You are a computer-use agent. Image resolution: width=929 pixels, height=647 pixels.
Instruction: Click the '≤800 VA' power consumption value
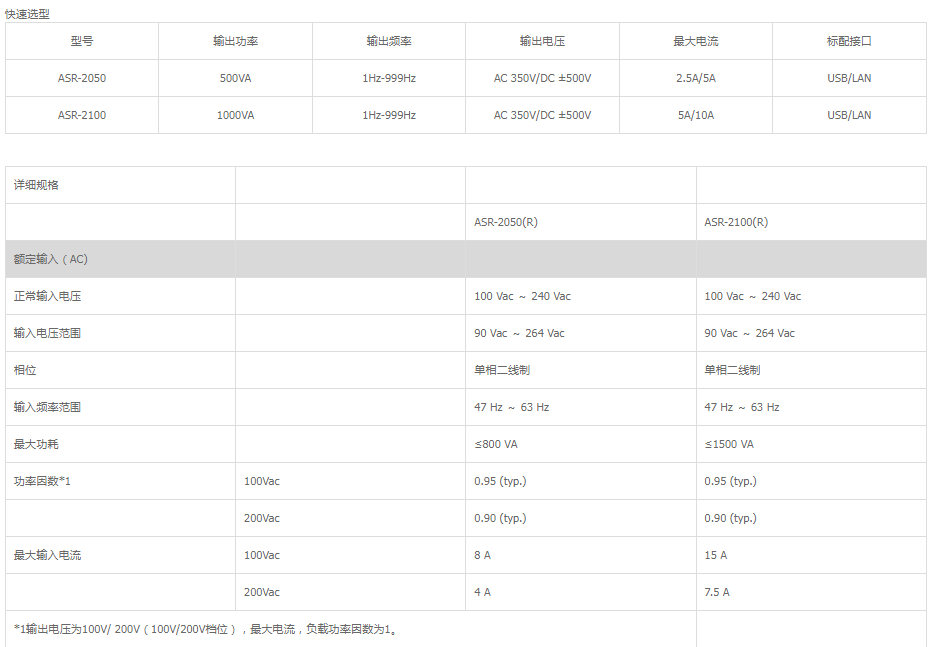coord(496,444)
